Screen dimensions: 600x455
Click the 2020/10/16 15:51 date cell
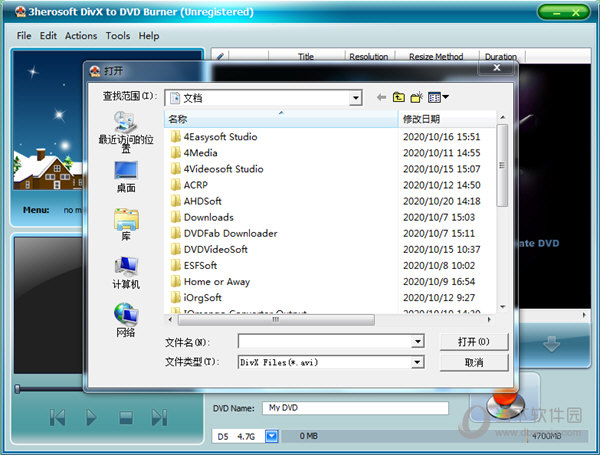441,137
